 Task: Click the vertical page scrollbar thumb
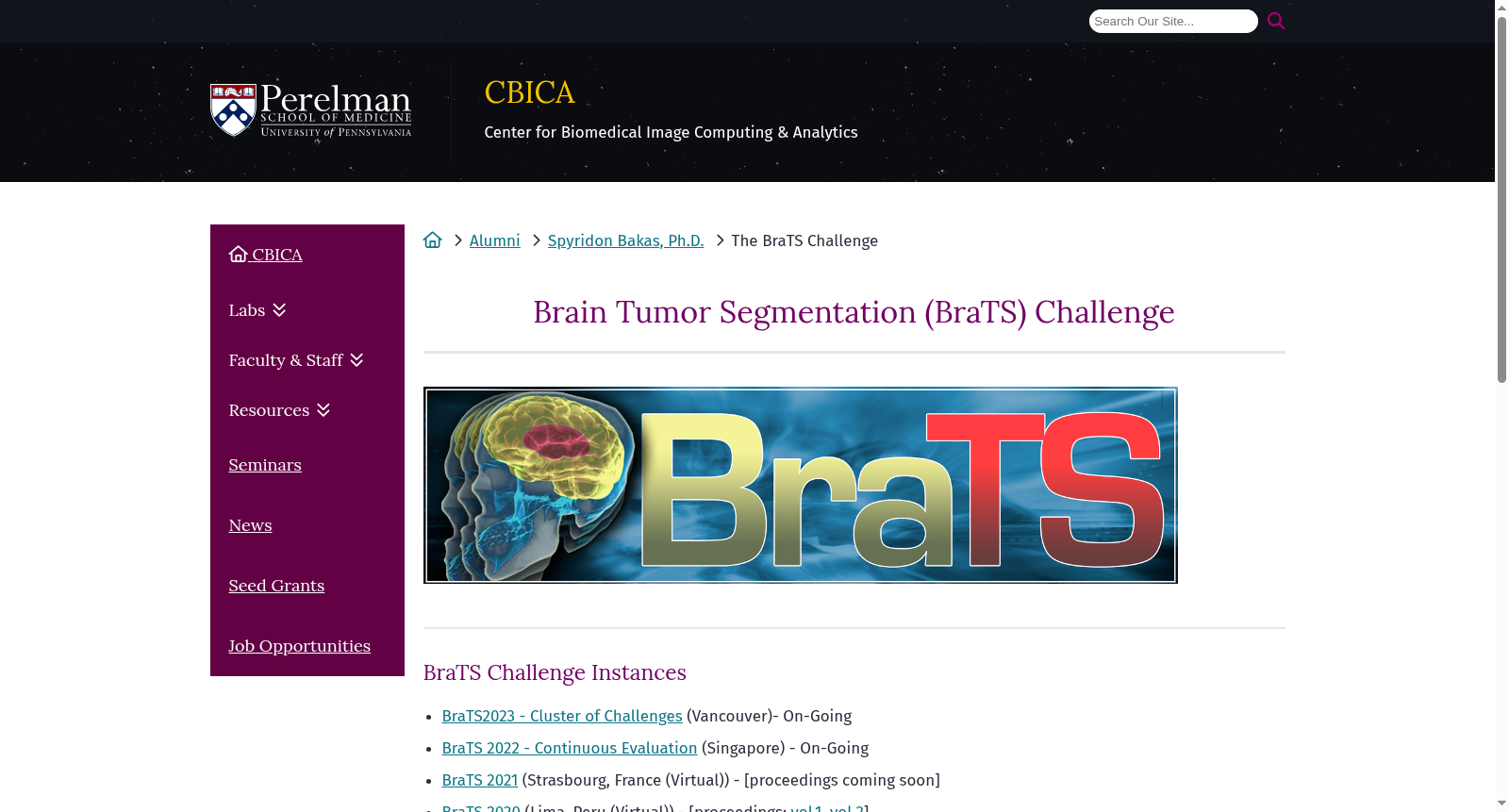(x=1501, y=198)
